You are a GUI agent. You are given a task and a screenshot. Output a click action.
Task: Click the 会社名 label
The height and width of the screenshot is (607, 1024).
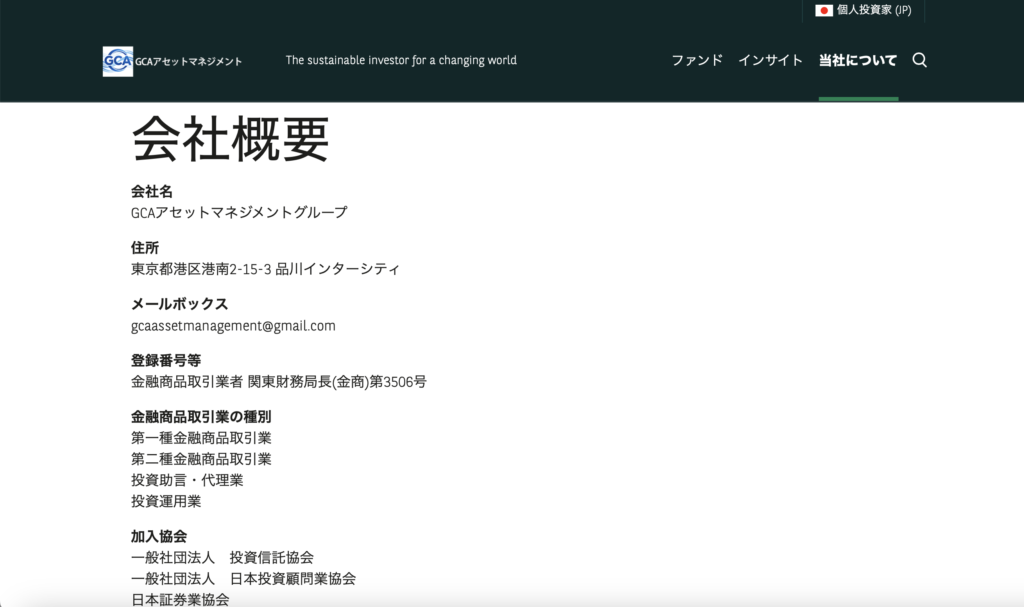(x=152, y=191)
